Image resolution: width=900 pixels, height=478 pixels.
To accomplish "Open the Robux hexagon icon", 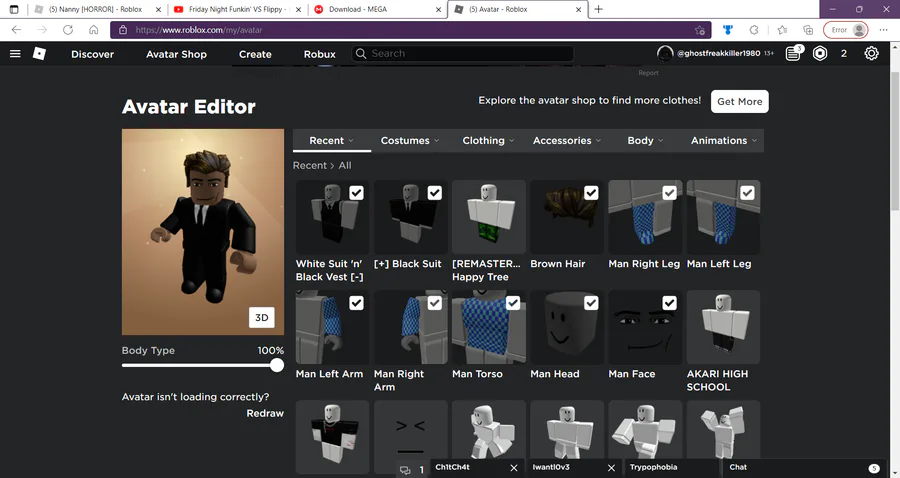I will coord(820,53).
